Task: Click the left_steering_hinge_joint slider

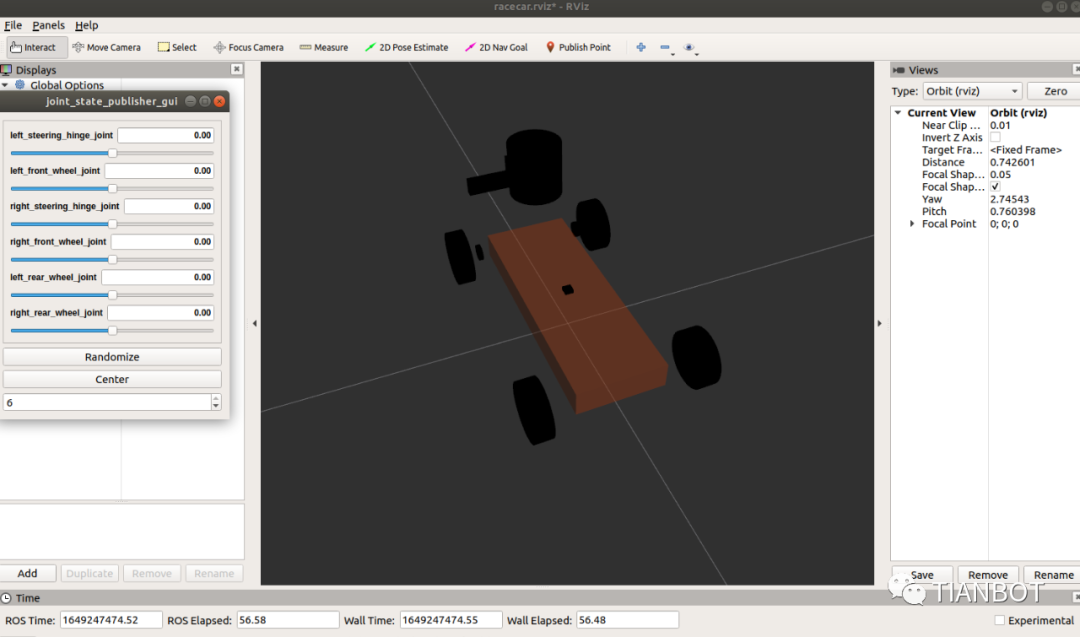Action: (112, 153)
